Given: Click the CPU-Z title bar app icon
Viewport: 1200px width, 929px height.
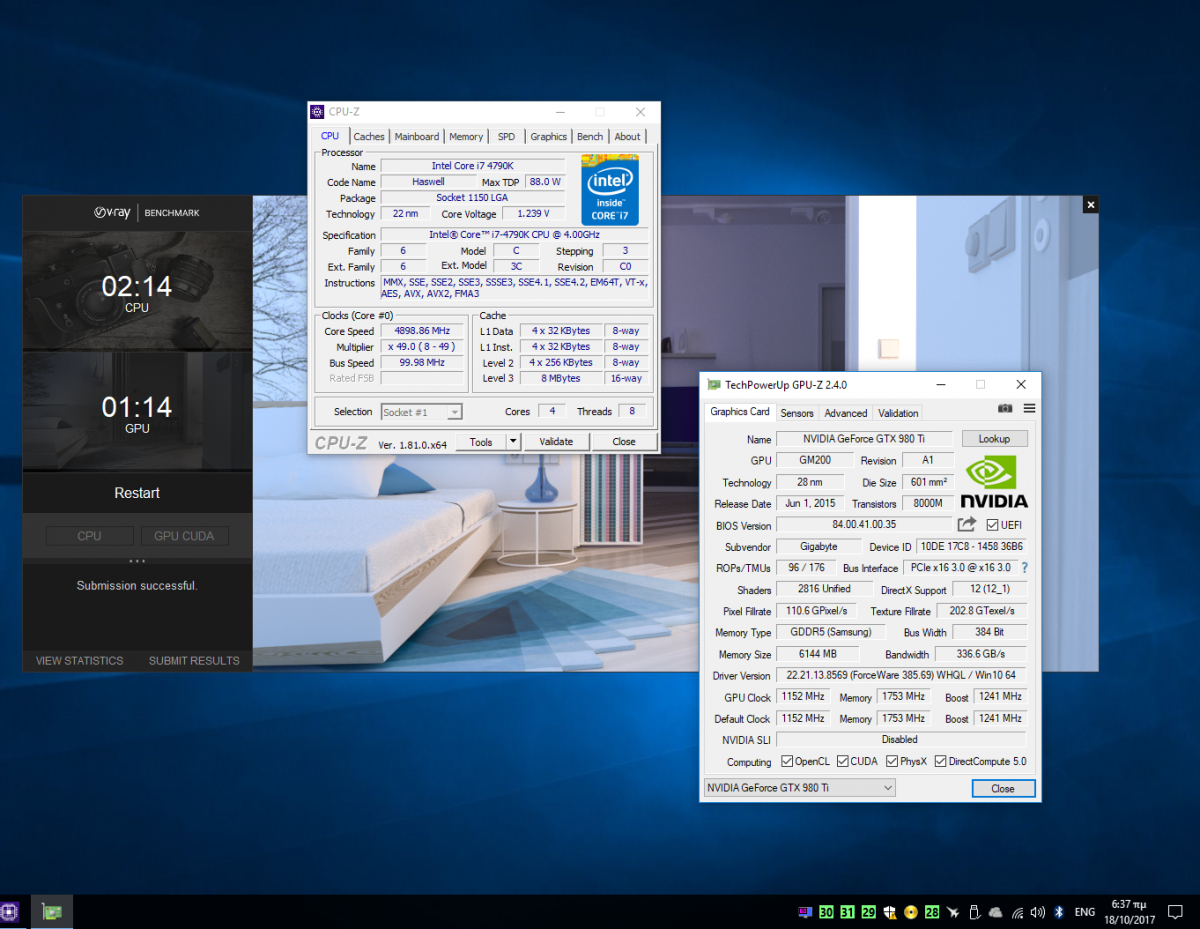Looking at the screenshot, I should 318,112.
